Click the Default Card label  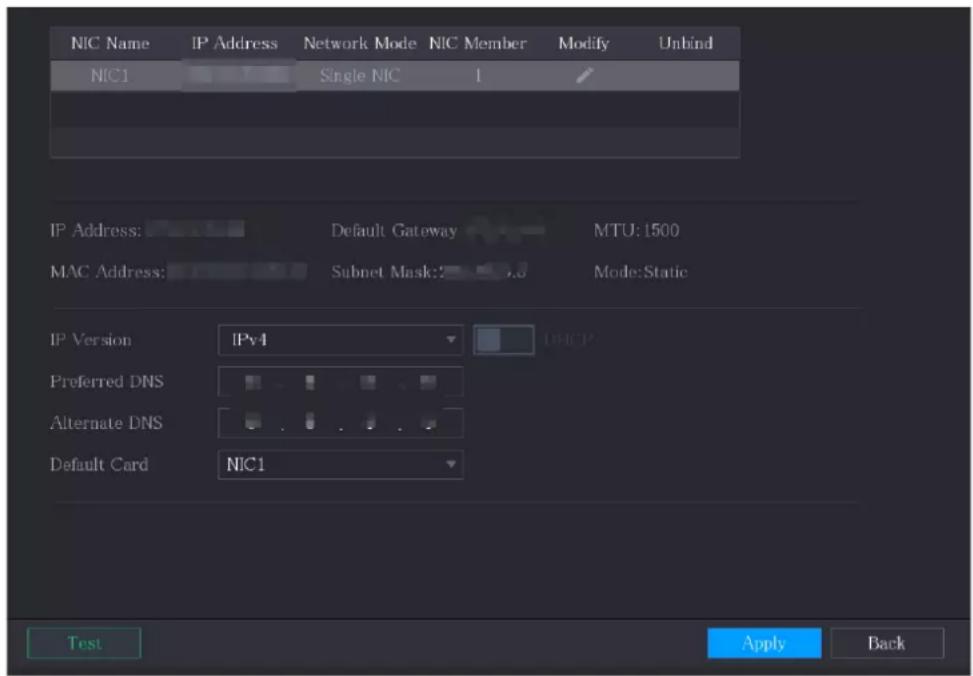pyautogui.click(x=99, y=464)
